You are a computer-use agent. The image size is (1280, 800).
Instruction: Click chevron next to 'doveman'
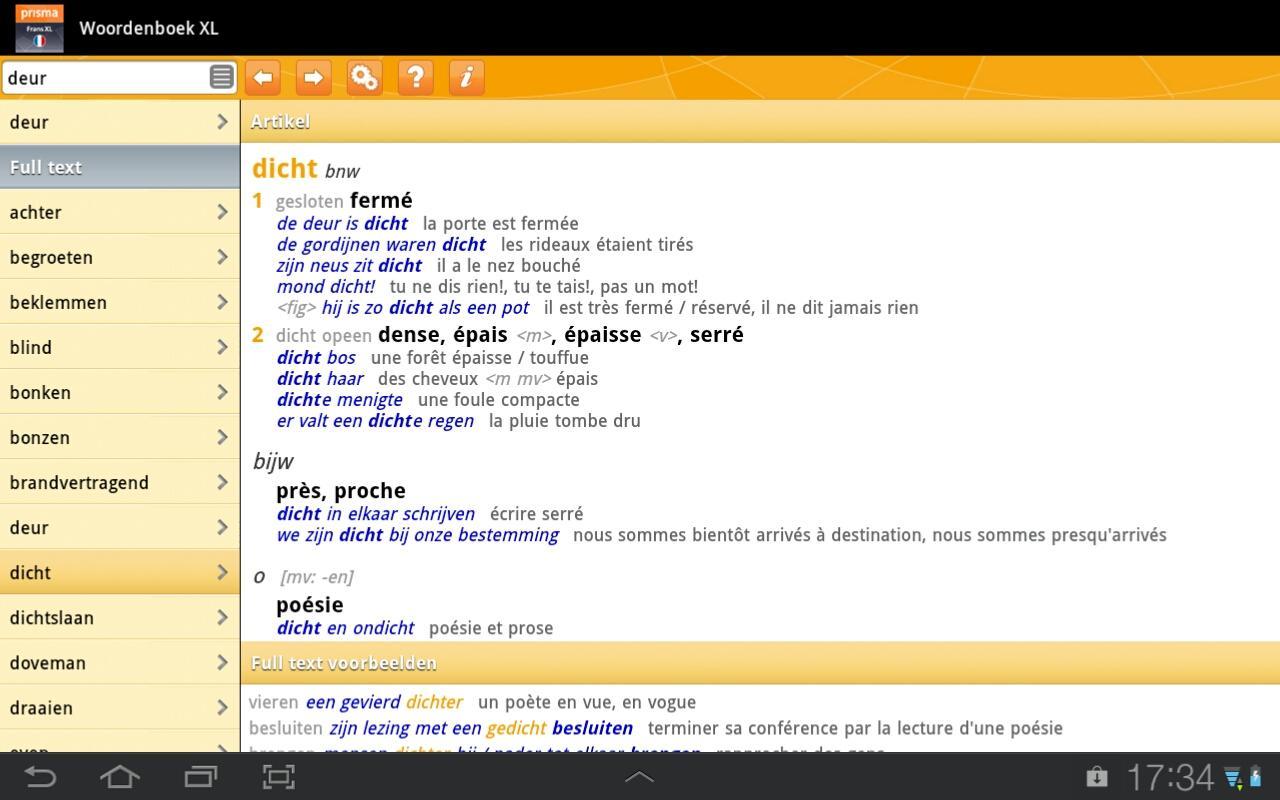pyautogui.click(x=222, y=662)
